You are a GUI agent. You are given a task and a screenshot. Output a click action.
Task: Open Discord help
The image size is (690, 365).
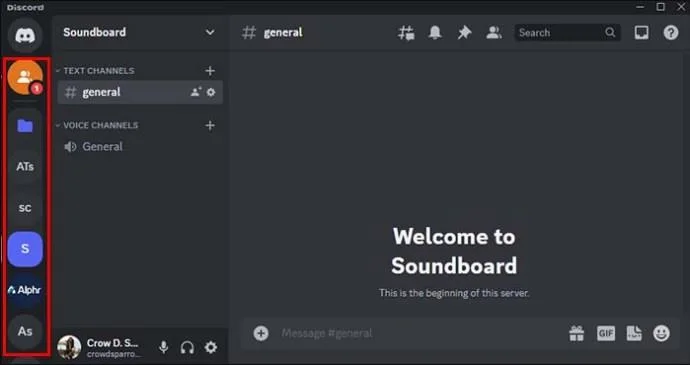pyautogui.click(x=671, y=33)
